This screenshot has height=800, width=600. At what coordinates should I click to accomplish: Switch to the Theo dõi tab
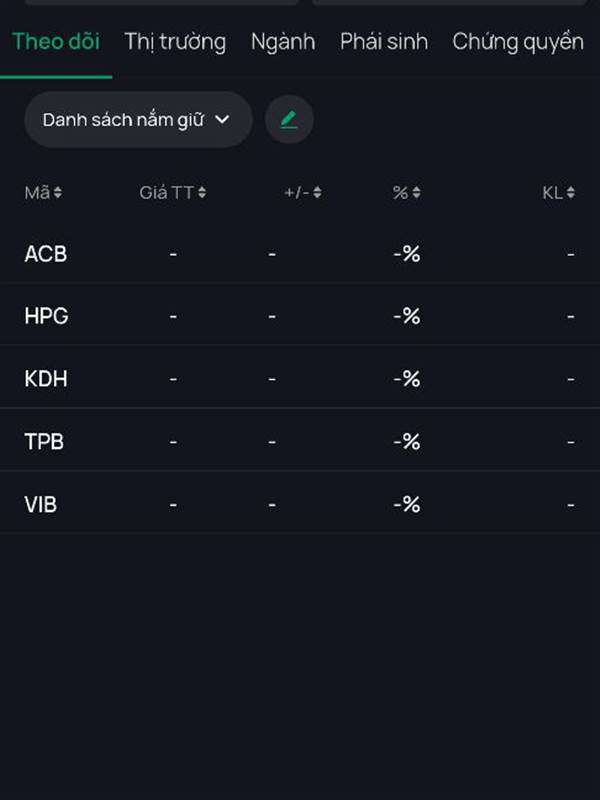(x=56, y=42)
